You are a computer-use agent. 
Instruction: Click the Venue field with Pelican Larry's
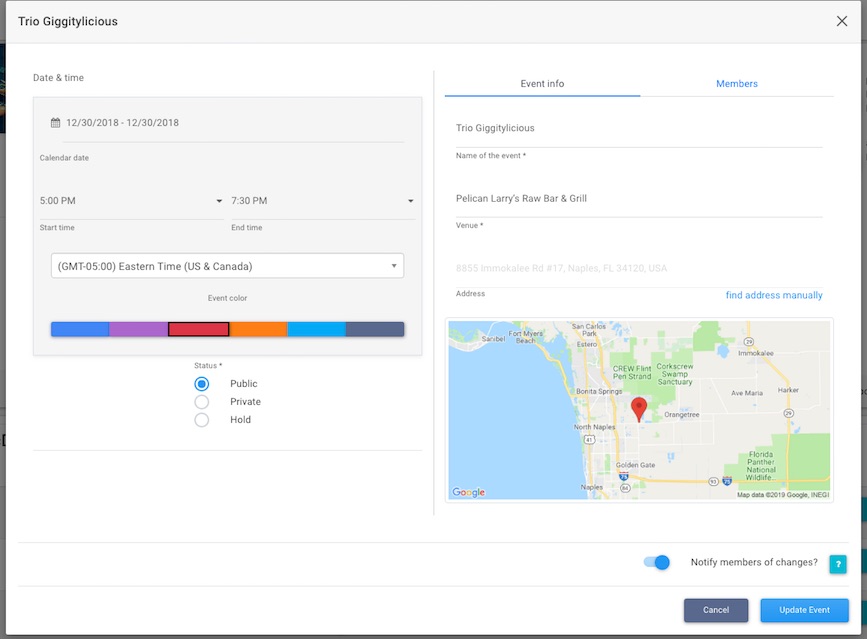[638, 199]
